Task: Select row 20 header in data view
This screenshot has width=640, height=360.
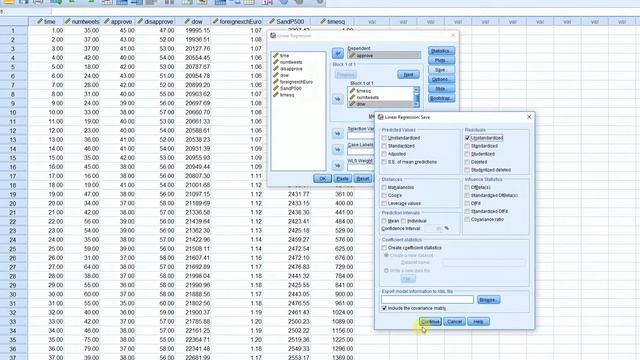Action: (x=13, y=203)
